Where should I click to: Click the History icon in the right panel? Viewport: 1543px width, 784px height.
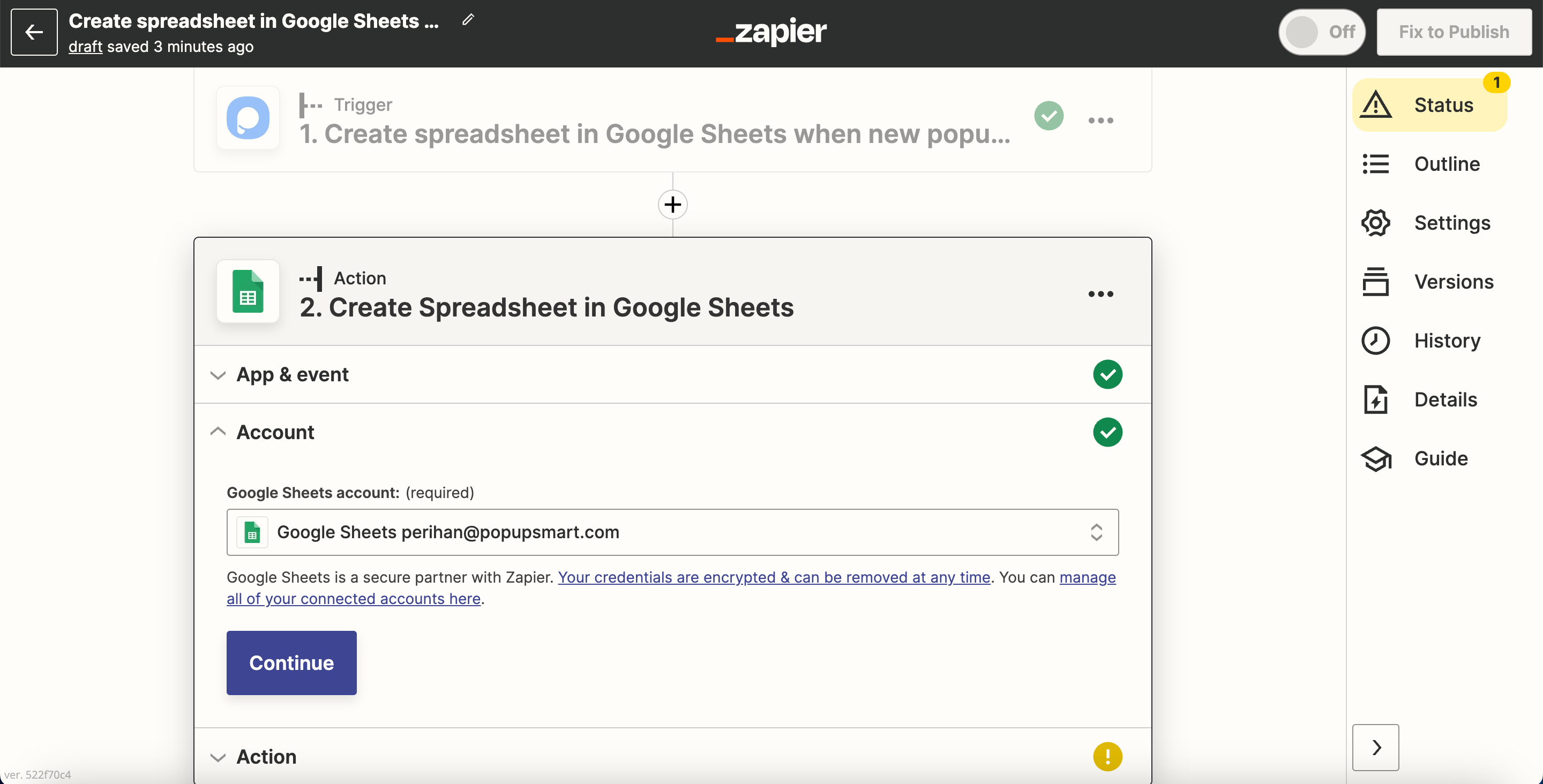click(1378, 340)
